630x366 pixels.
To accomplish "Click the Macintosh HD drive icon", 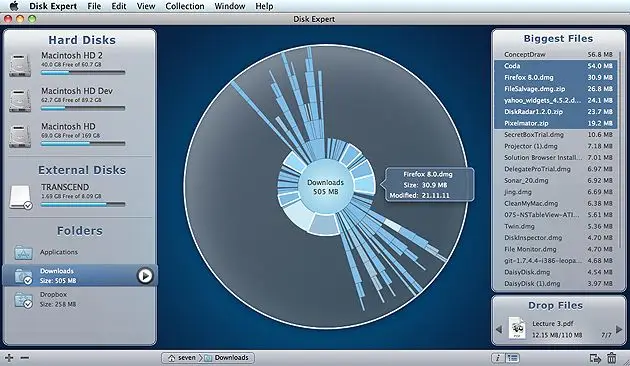I will point(20,136).
